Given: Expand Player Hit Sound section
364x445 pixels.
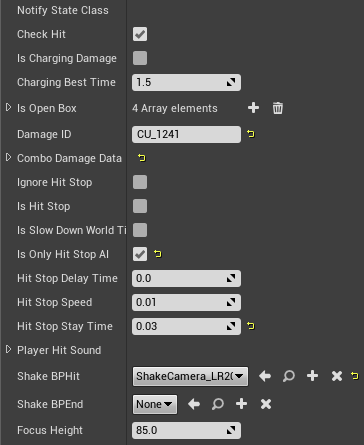Looking at the screenshot, I should (9, 349).
